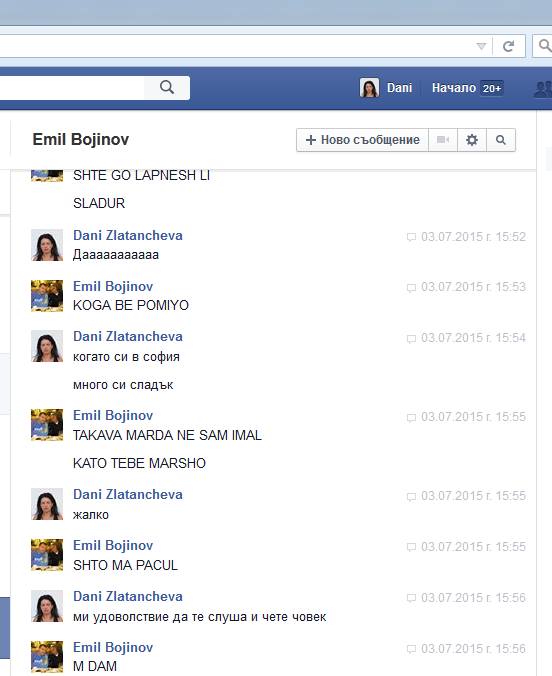
Task: Click browser search magnifier at top right
Action: [x=544, y=45]
